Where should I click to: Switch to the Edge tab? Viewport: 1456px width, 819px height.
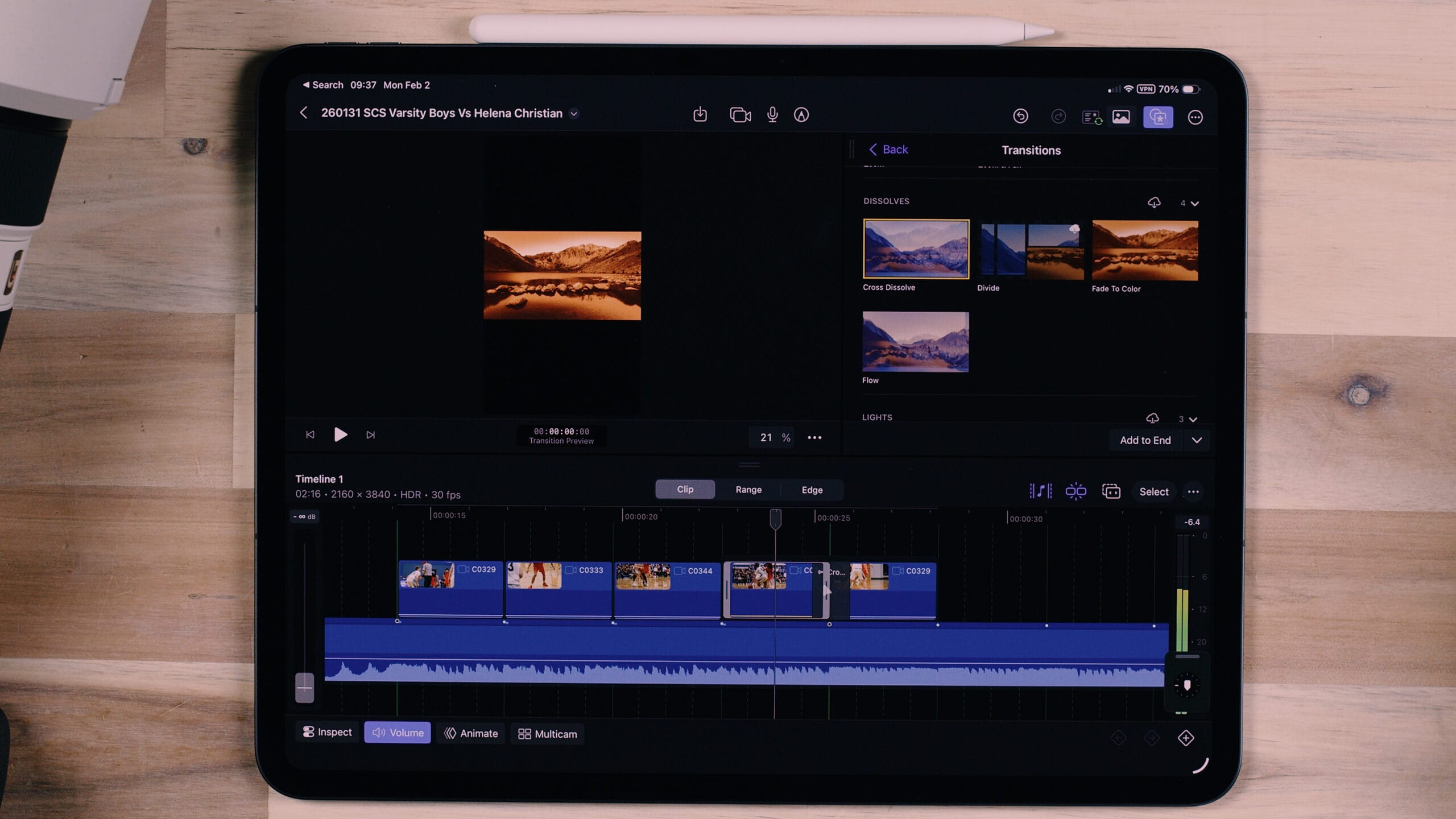[x=812, y=490]
